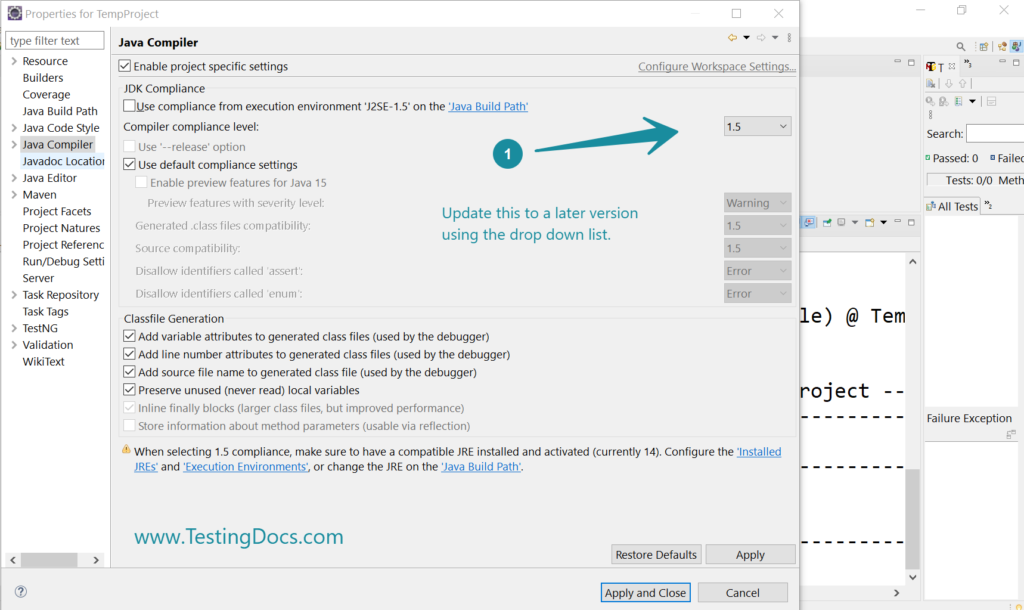
Task: Click the forward navigation arrow in the dialog header
Action: point(761,37)
